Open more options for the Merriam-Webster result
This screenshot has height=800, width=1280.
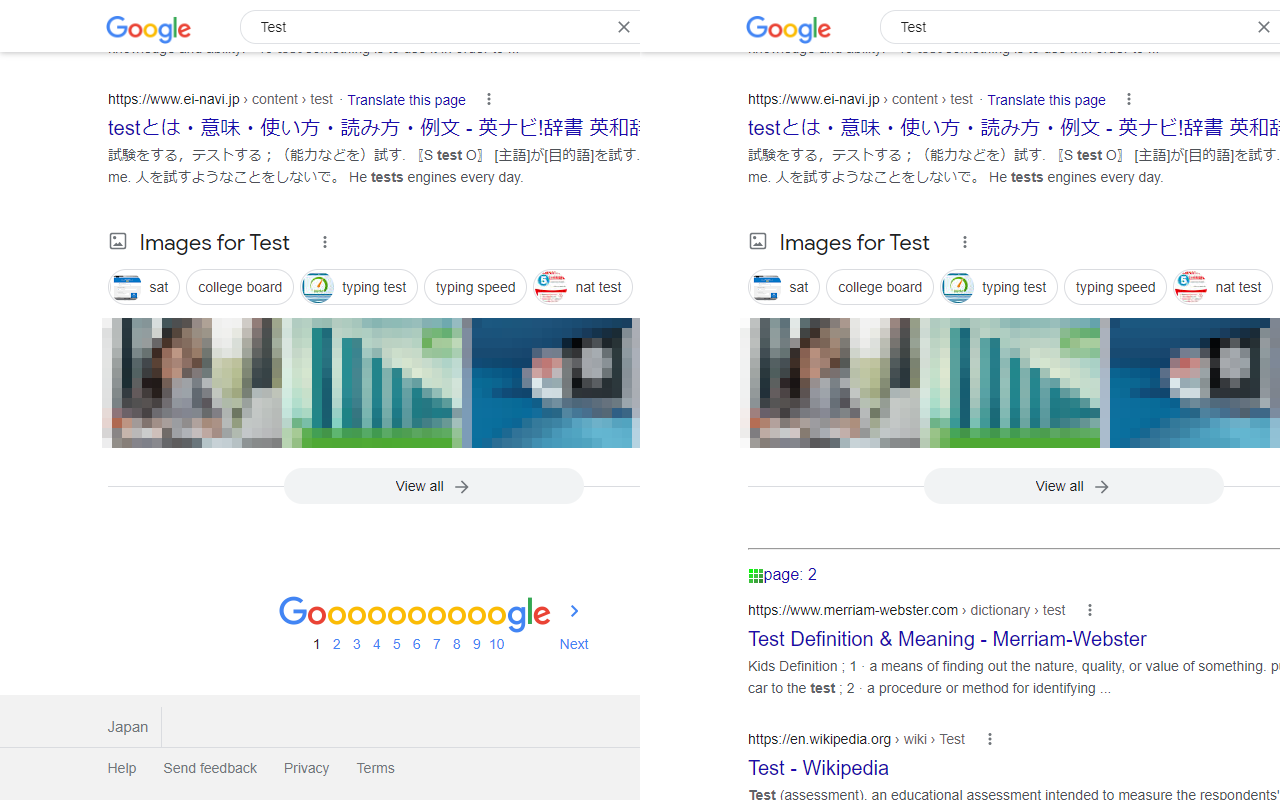[x=1090, y=610]
